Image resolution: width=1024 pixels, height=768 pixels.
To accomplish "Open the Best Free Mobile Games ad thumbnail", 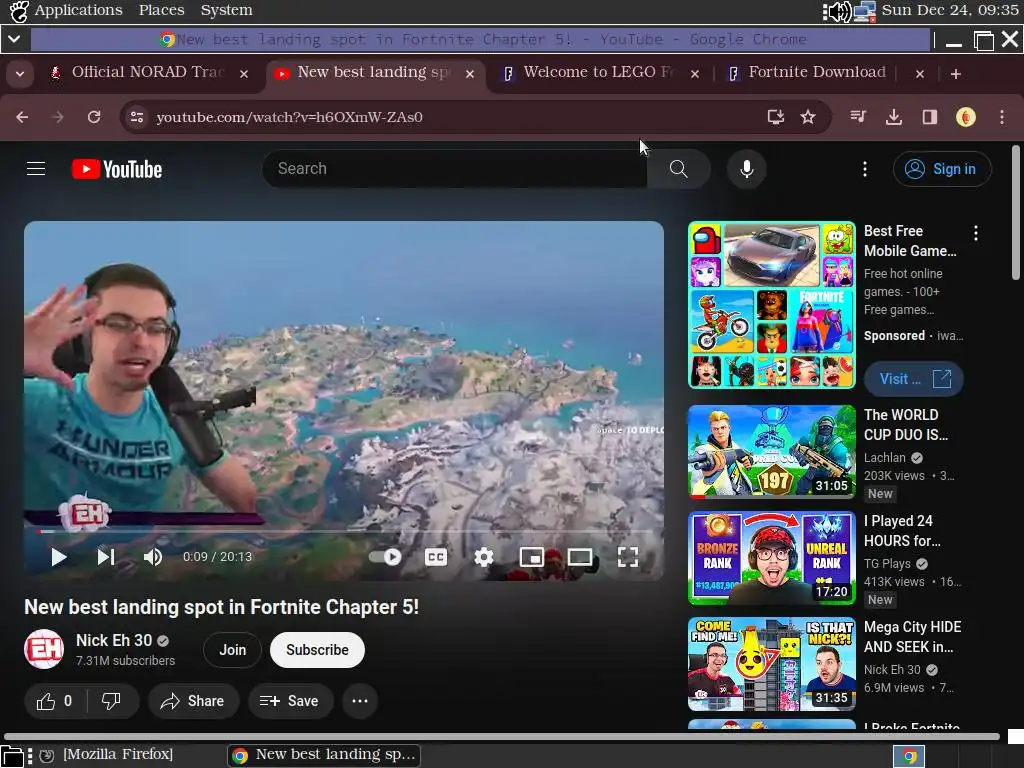I will tap(771, 305).
